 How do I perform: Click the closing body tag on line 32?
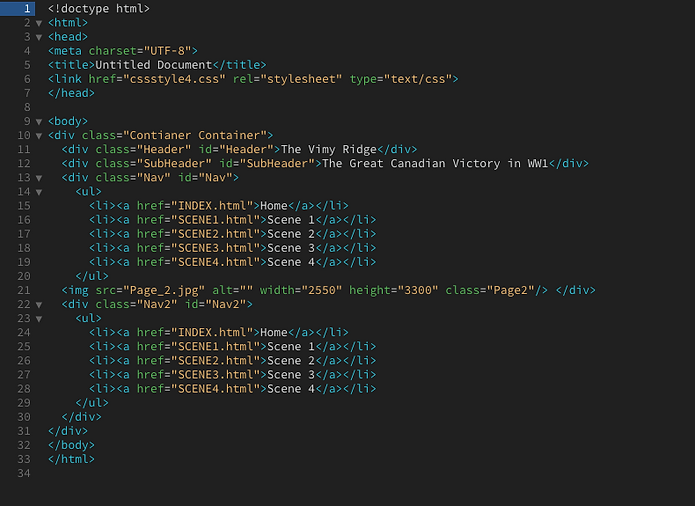pyautogui.click(x=71, y=445)
